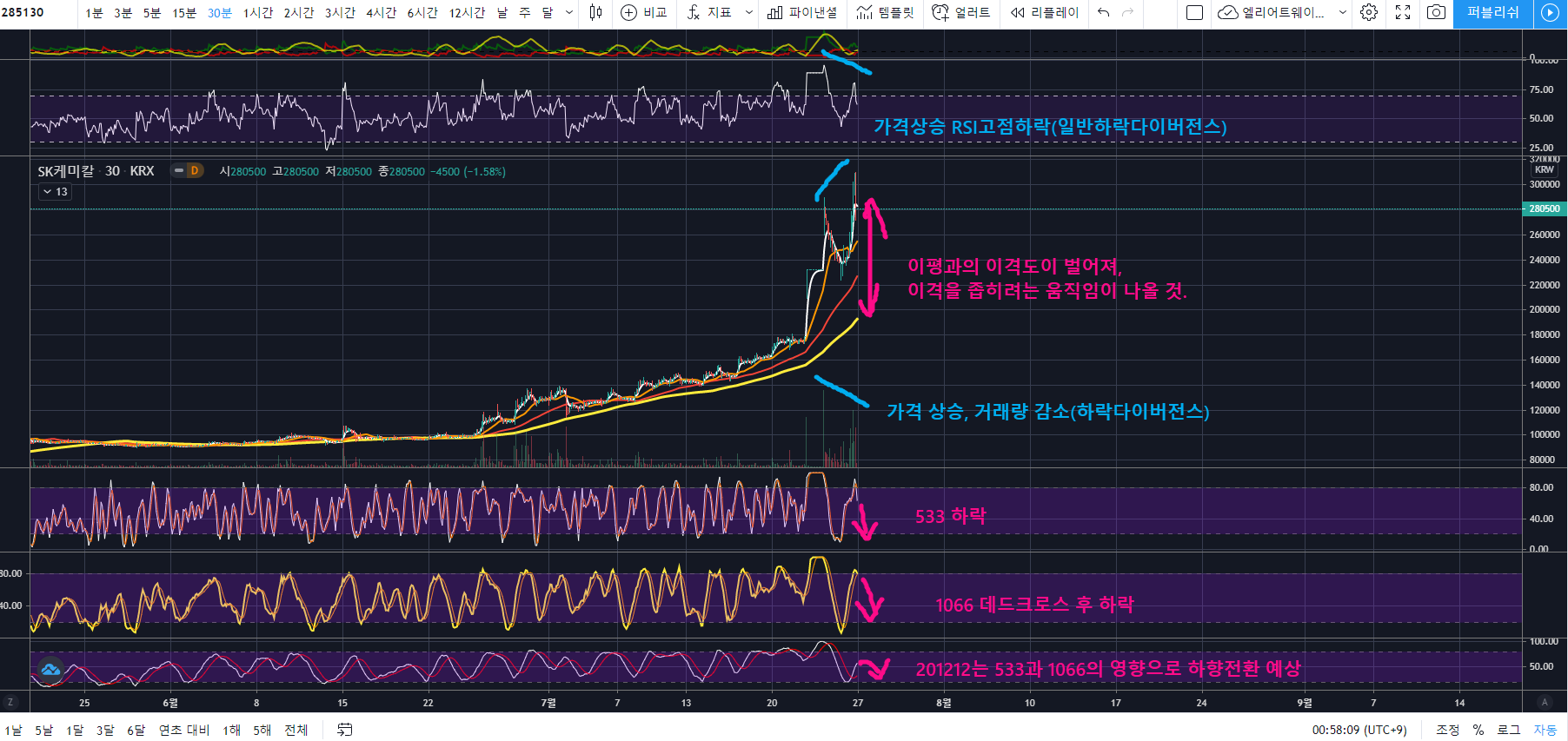Switch to the 1시간 timeframe
Viewport: 1568px width, 741px height.
(x=257, y=12)
